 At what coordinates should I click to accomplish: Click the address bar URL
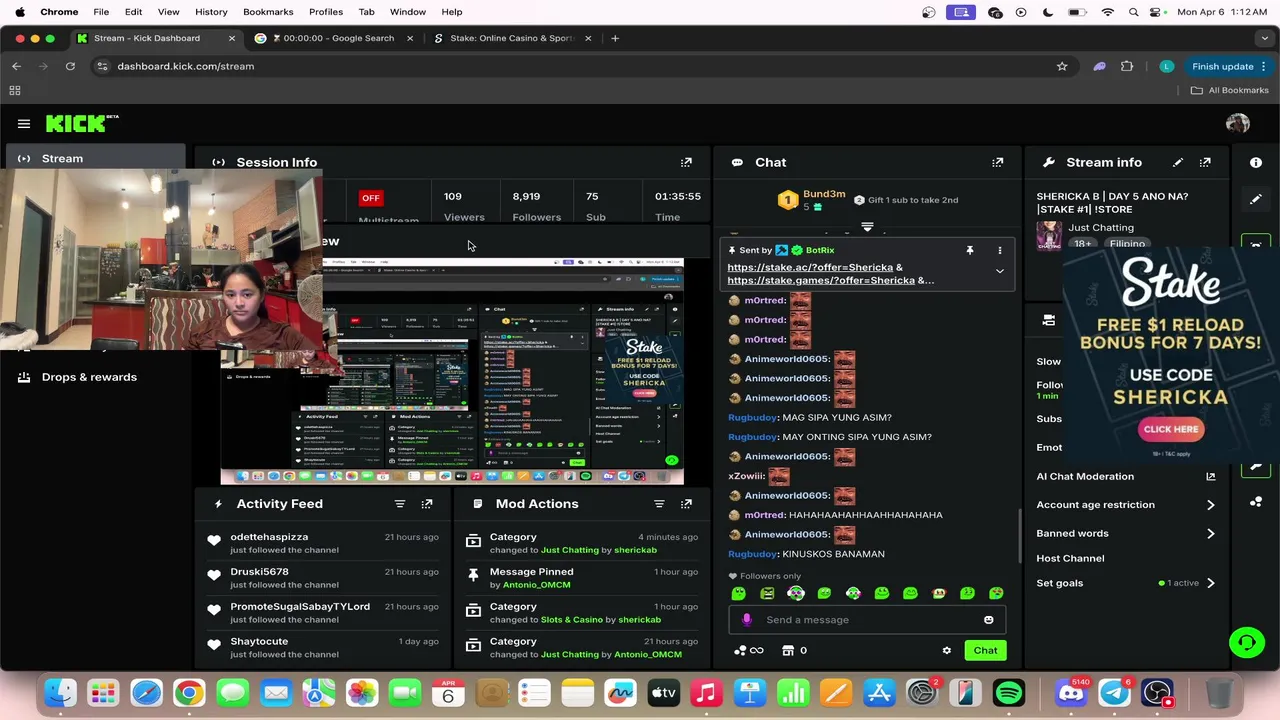point(185,66)
